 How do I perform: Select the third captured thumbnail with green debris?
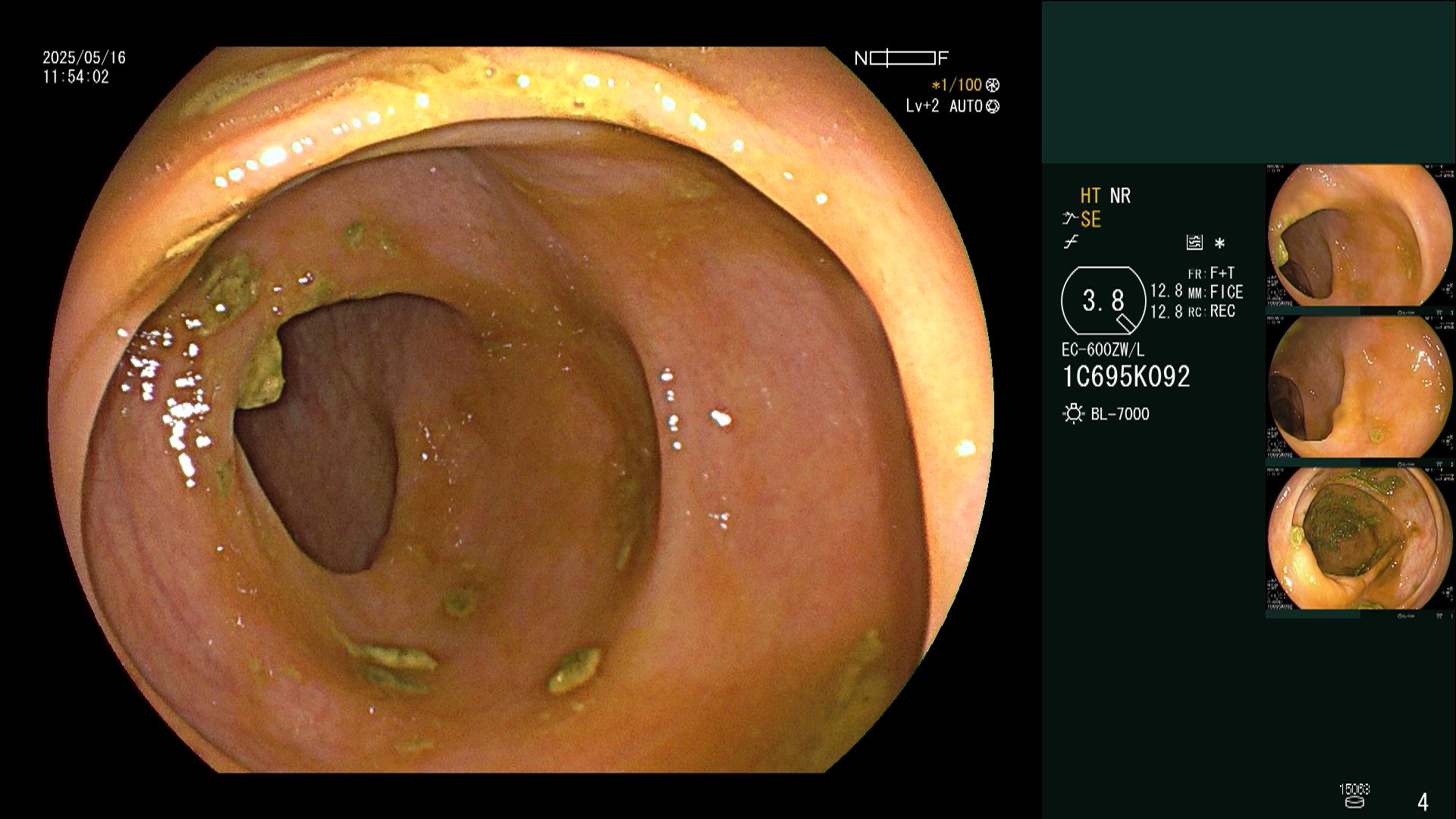pos(1360,539)
